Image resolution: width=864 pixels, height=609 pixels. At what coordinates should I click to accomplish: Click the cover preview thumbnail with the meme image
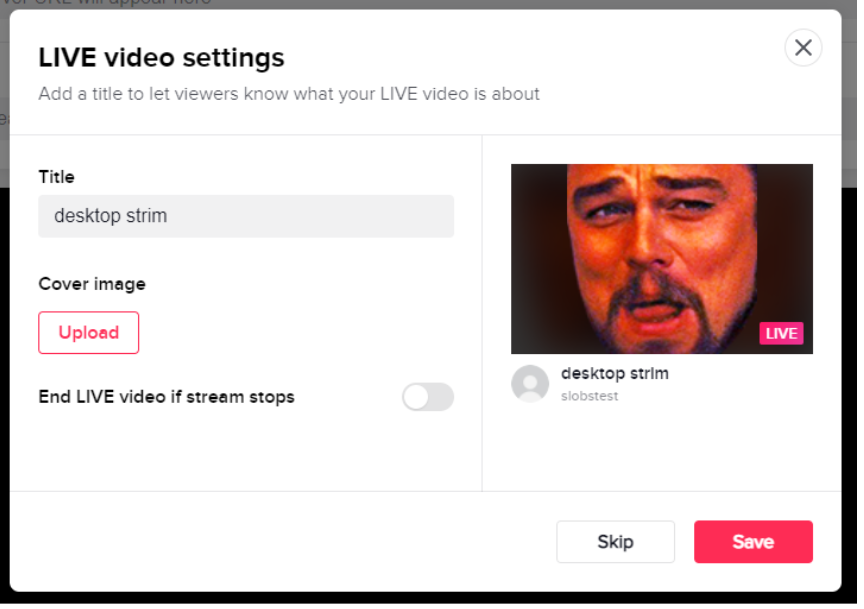point(661,258)
